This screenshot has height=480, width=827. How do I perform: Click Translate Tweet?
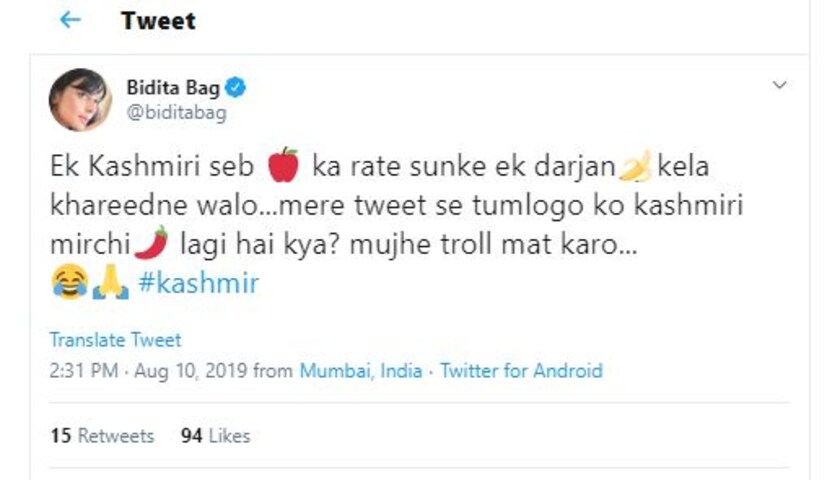pos(115,340)
